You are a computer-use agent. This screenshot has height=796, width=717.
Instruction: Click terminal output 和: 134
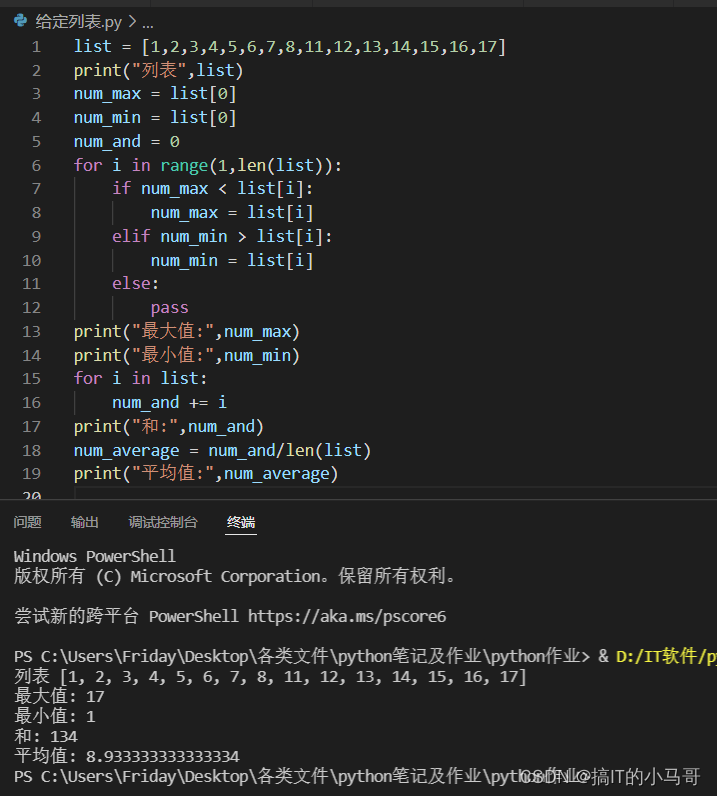point(46,737)
